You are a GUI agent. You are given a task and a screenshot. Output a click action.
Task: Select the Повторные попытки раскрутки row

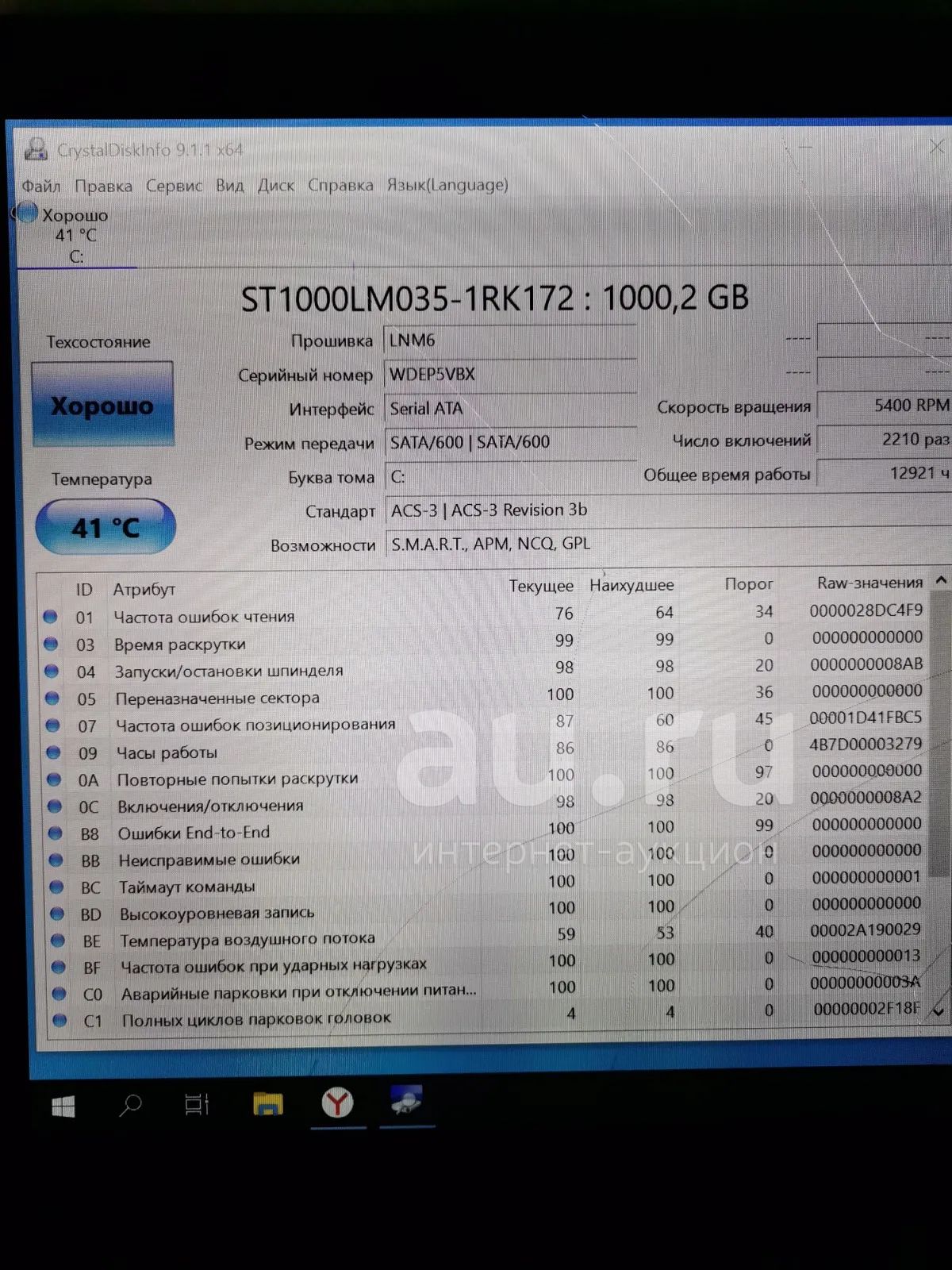point(484,776)
